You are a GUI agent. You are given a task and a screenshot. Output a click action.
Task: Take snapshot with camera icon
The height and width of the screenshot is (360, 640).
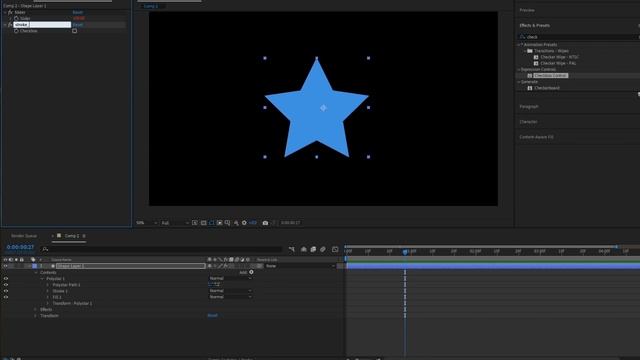(x=265, y=223)
